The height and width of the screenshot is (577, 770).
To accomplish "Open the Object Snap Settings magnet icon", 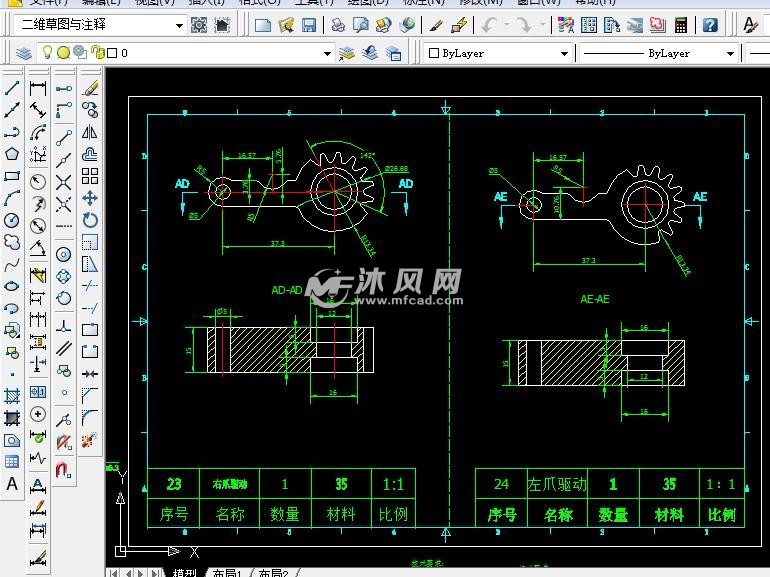I will point(64,470).
